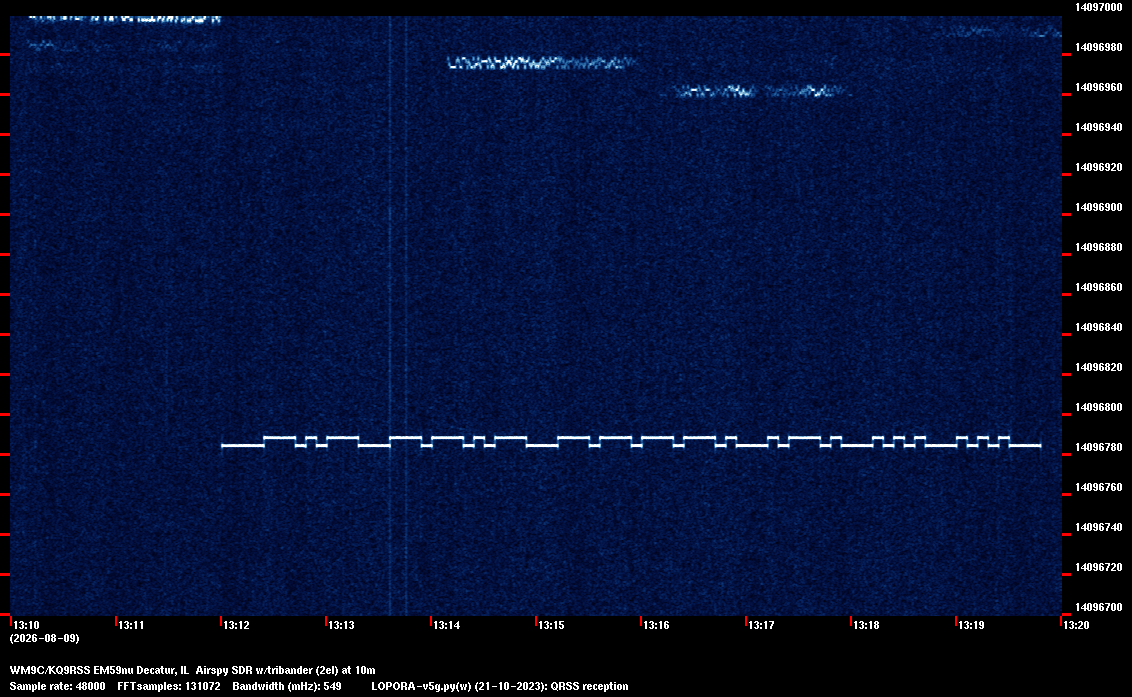Image resolution: width=1132 pixels, height=697 pixels.
Task: Click frequency label 14096720
Action: point(1099,567)
